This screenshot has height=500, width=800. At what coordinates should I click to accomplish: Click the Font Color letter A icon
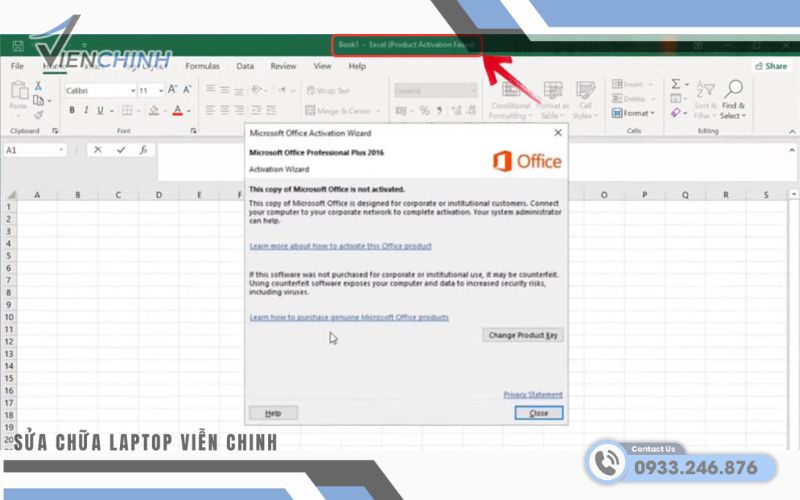[177, 110]
